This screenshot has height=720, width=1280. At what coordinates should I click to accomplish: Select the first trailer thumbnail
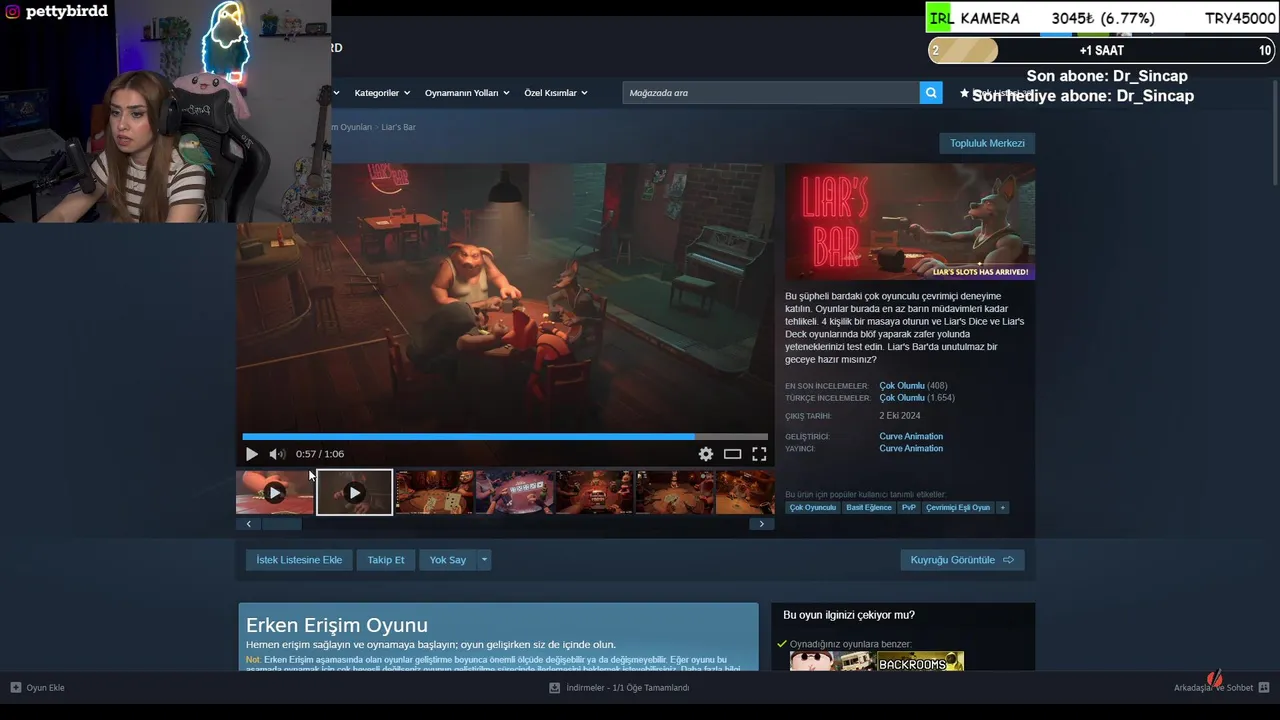(x=275, y=492)
